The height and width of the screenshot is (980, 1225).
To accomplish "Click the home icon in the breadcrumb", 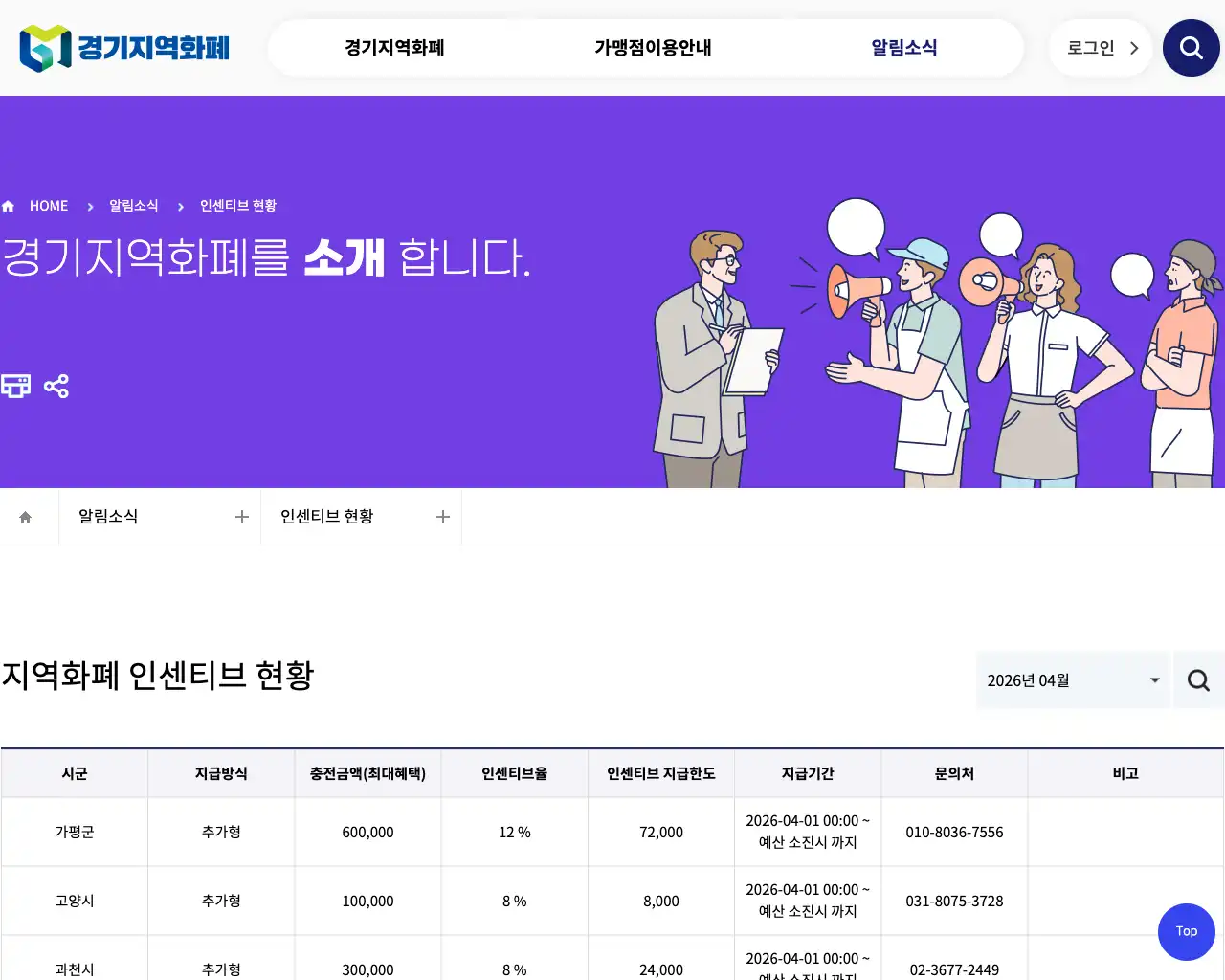I will coord(8,205).
